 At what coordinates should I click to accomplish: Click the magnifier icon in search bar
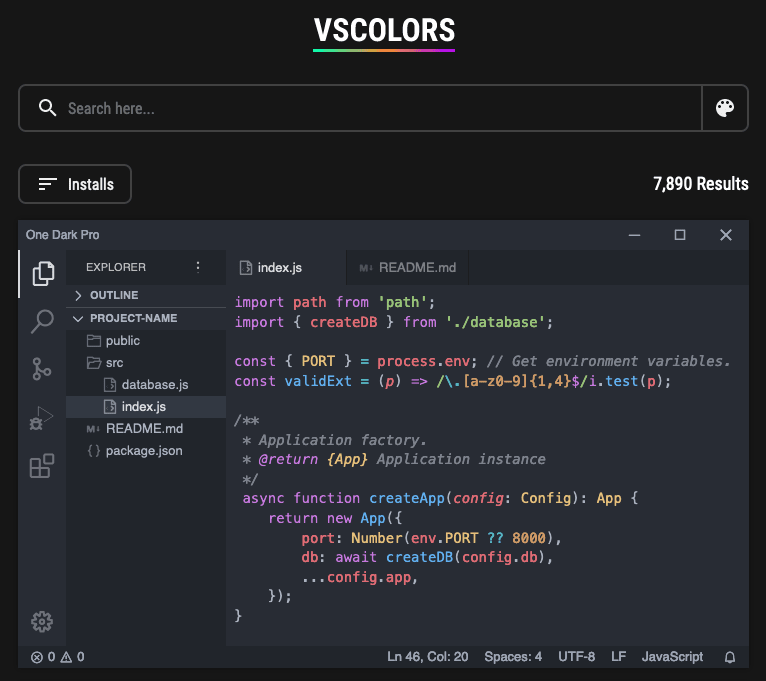[47, 108]
